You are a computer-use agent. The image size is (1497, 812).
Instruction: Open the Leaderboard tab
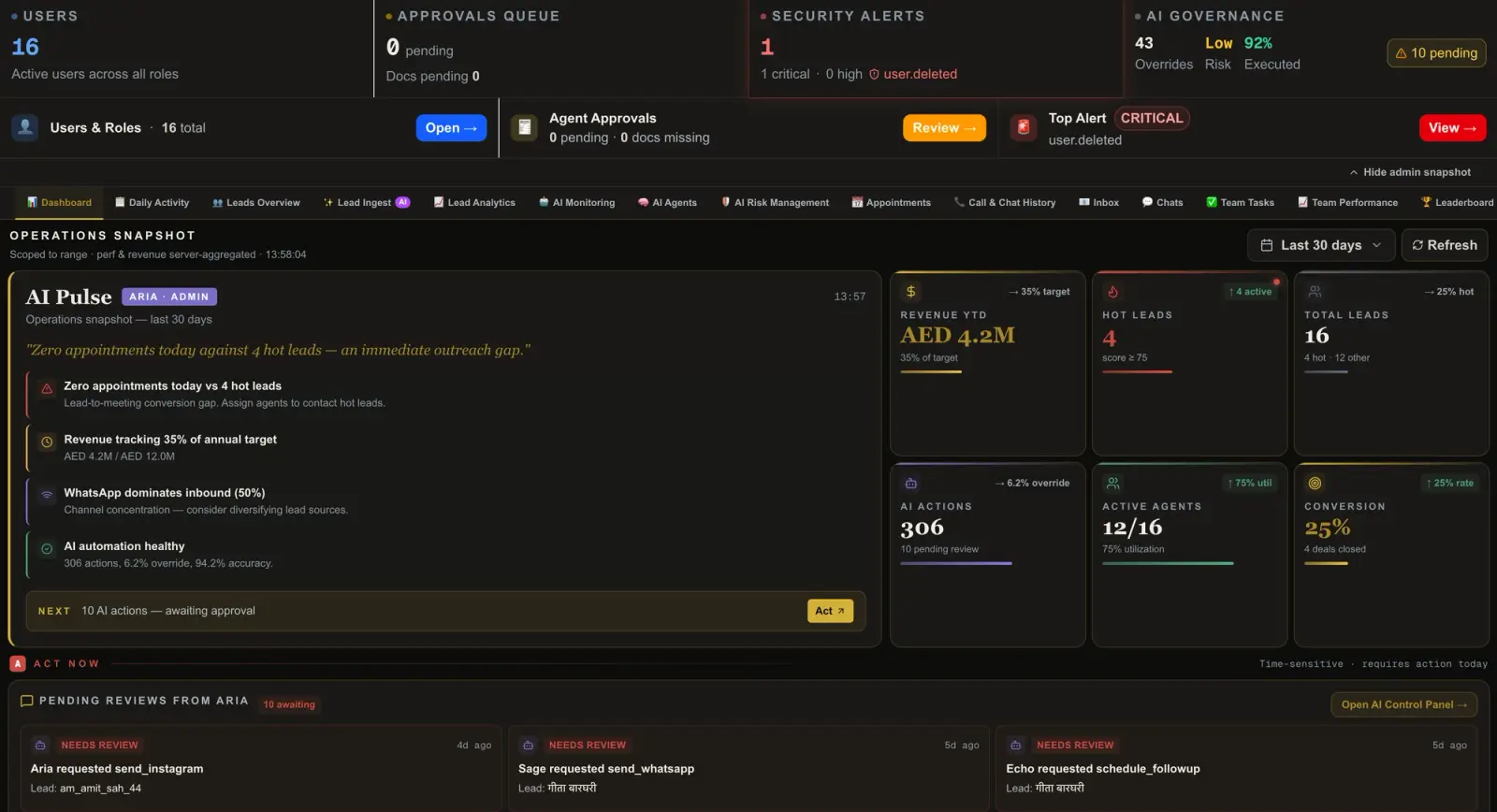point(1457,202)
